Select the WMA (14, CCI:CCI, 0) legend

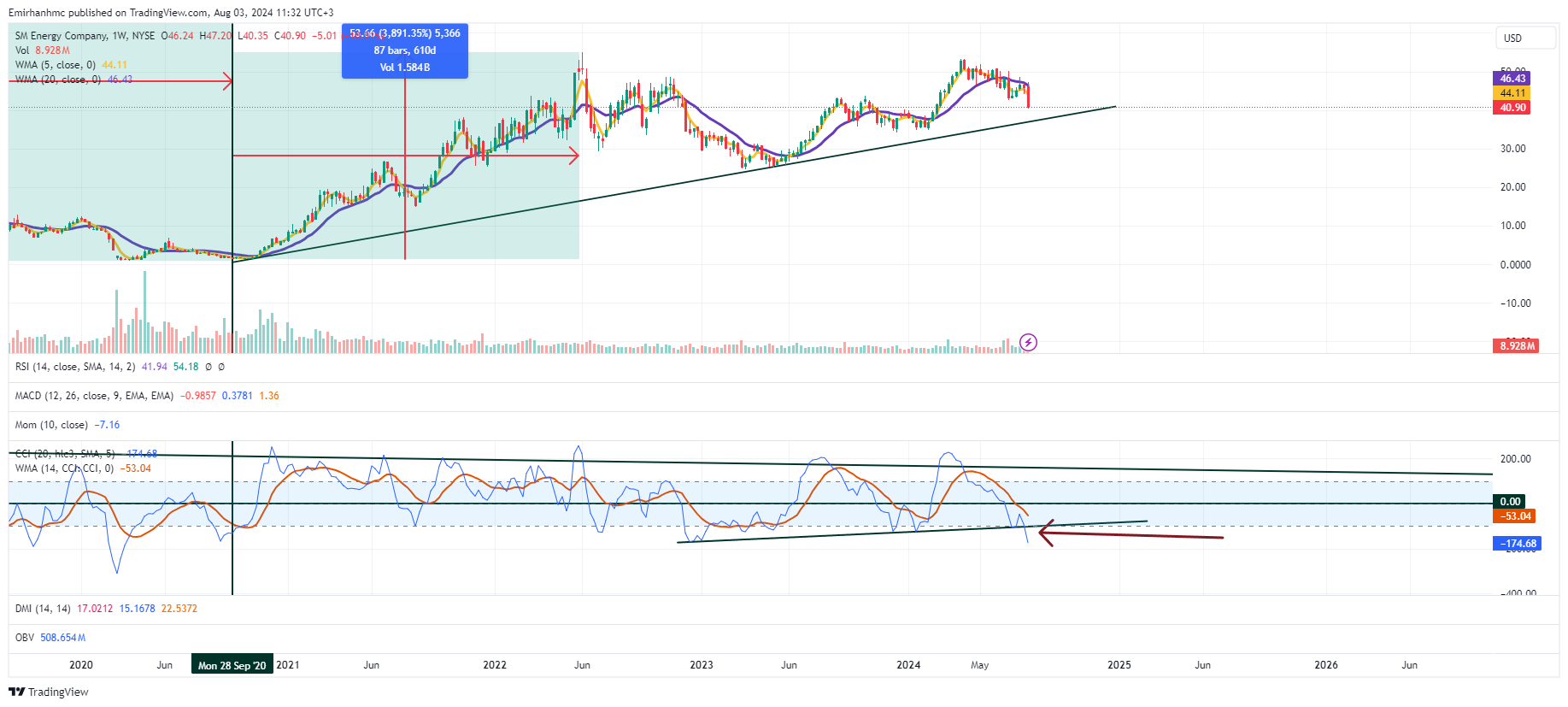tap(83, 468)
